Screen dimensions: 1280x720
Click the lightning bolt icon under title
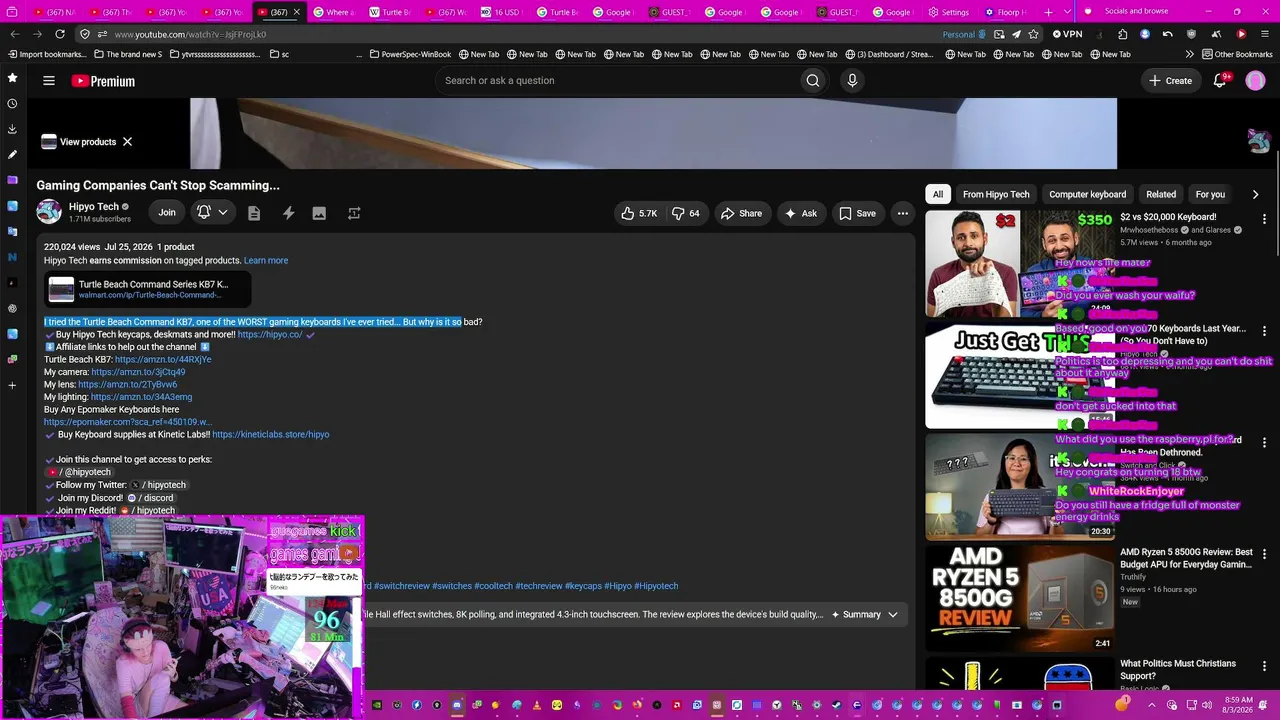[x=288, y=213]
